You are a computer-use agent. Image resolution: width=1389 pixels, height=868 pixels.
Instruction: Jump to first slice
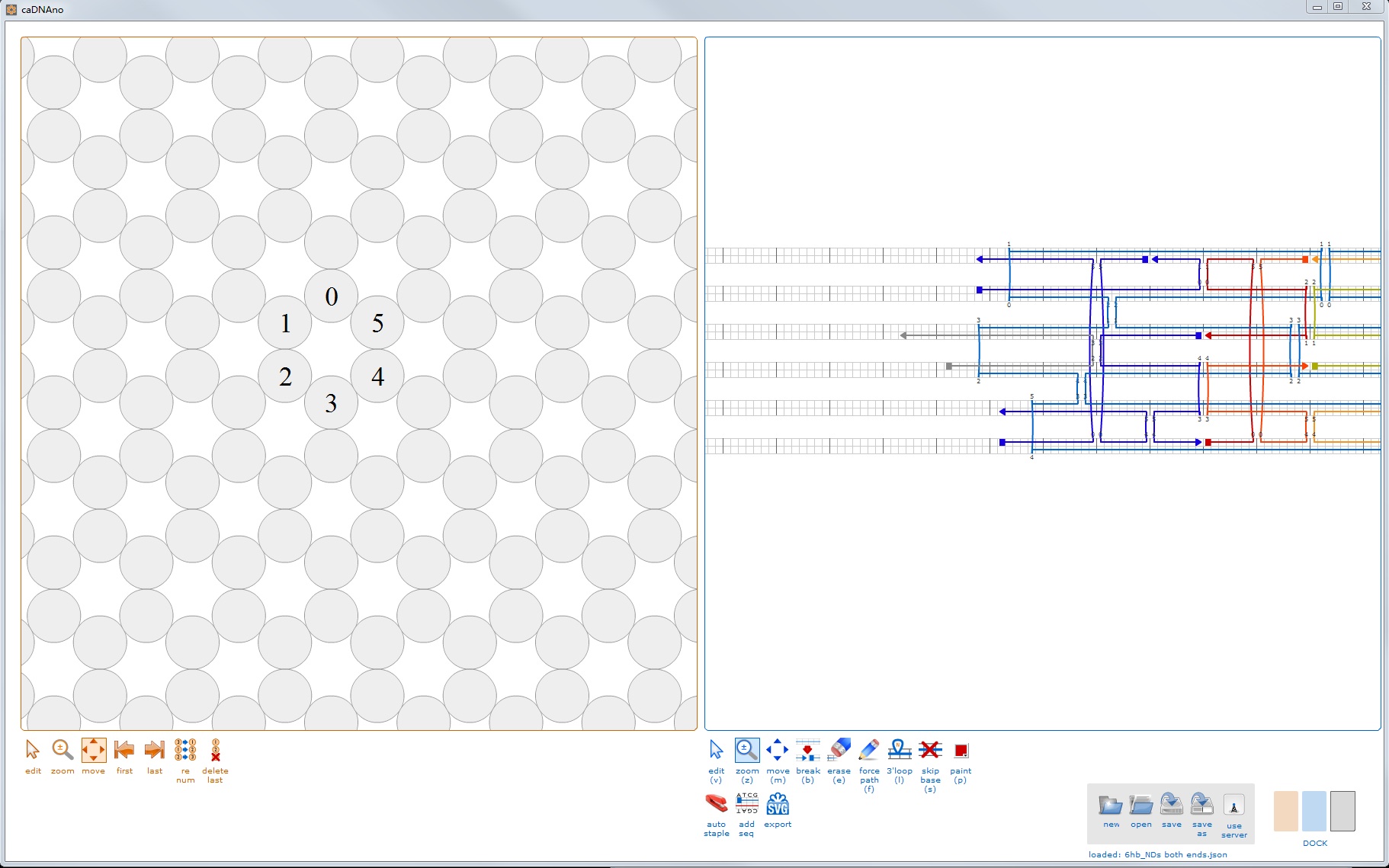[124, 751]
